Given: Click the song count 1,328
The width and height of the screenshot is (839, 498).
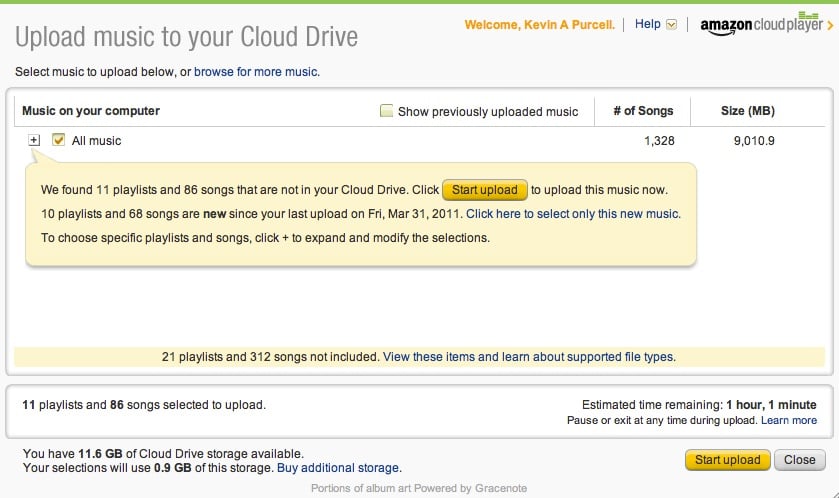Looking at the screenshot, I should [x=659, y=141].
